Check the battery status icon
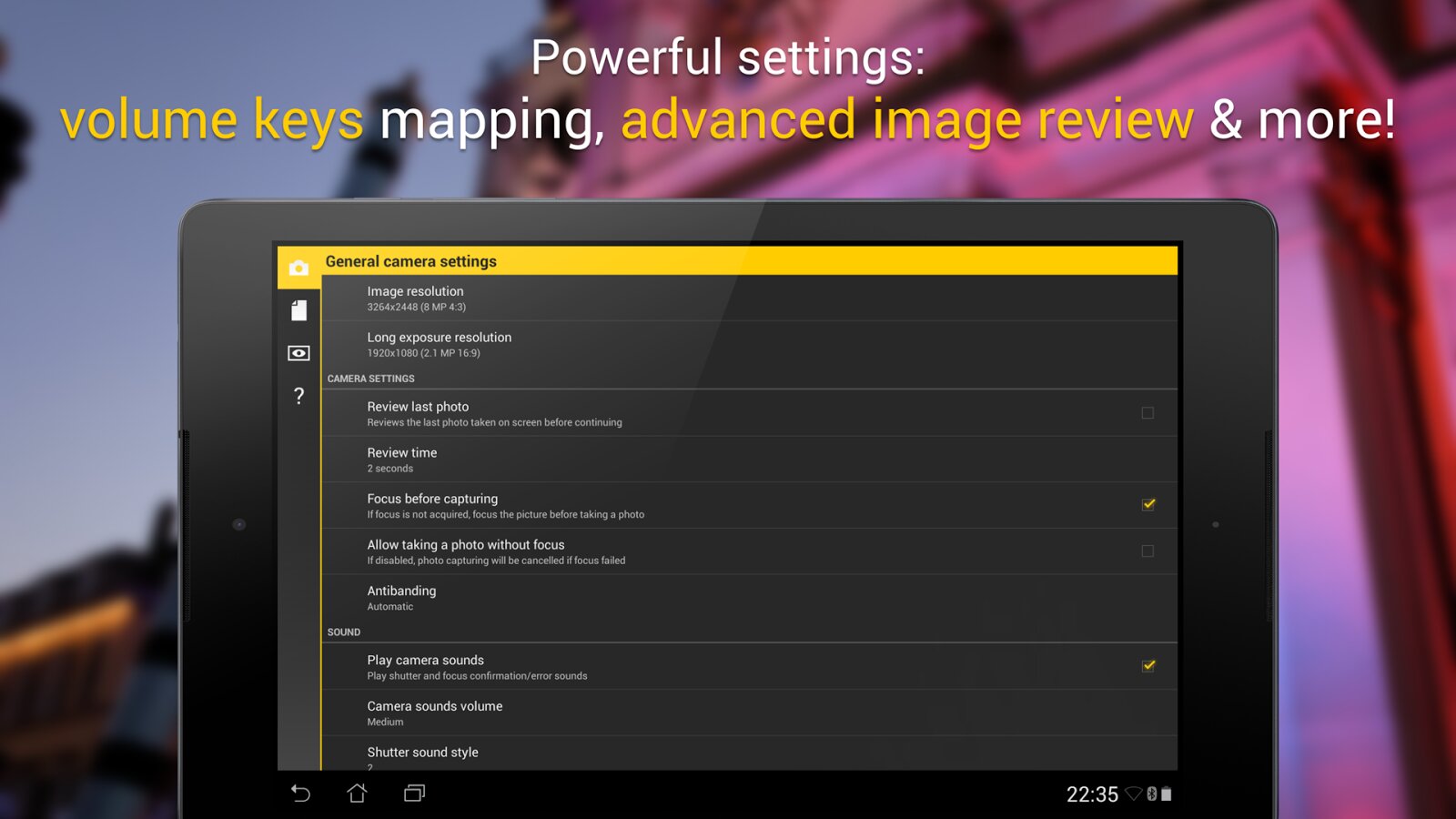1456x819 pixels. tap(1166, 794)
